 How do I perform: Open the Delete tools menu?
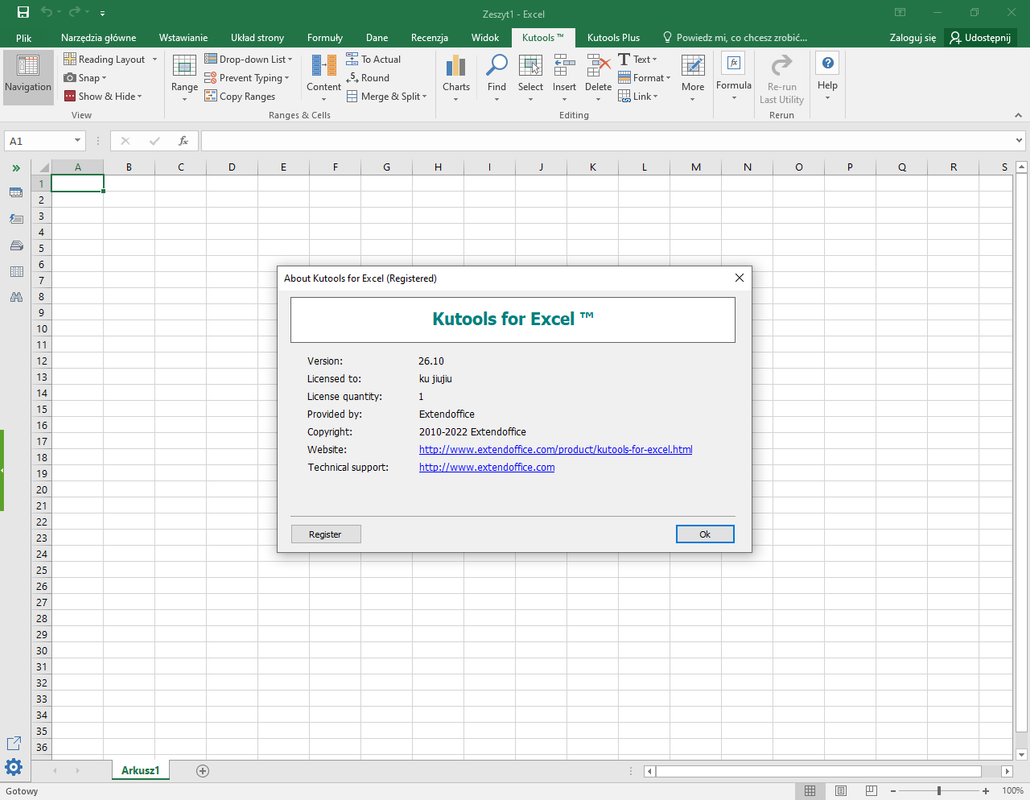598,78
